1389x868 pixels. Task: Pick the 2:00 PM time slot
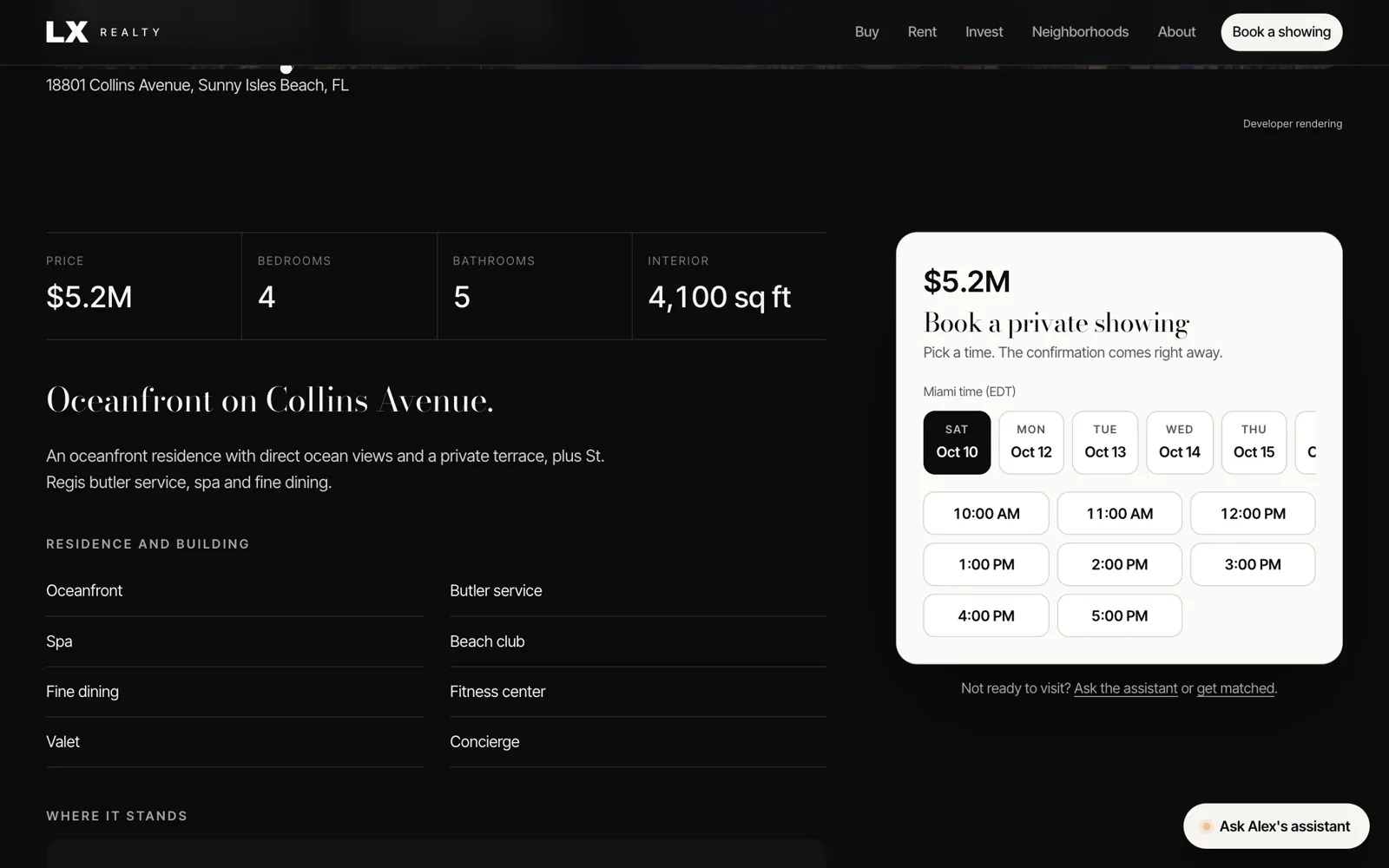pyautogui.click(x=1120, y=564)
